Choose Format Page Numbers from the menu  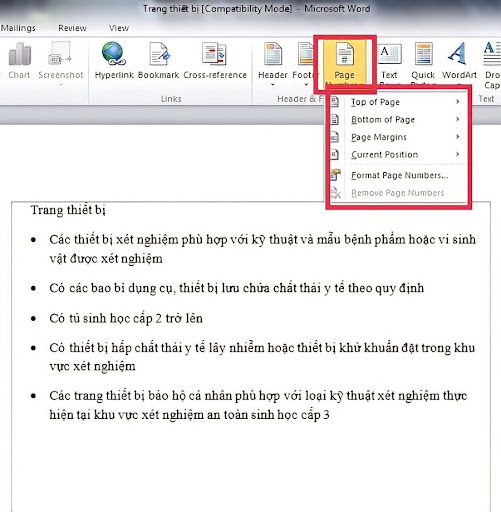[x=398, y=175]
